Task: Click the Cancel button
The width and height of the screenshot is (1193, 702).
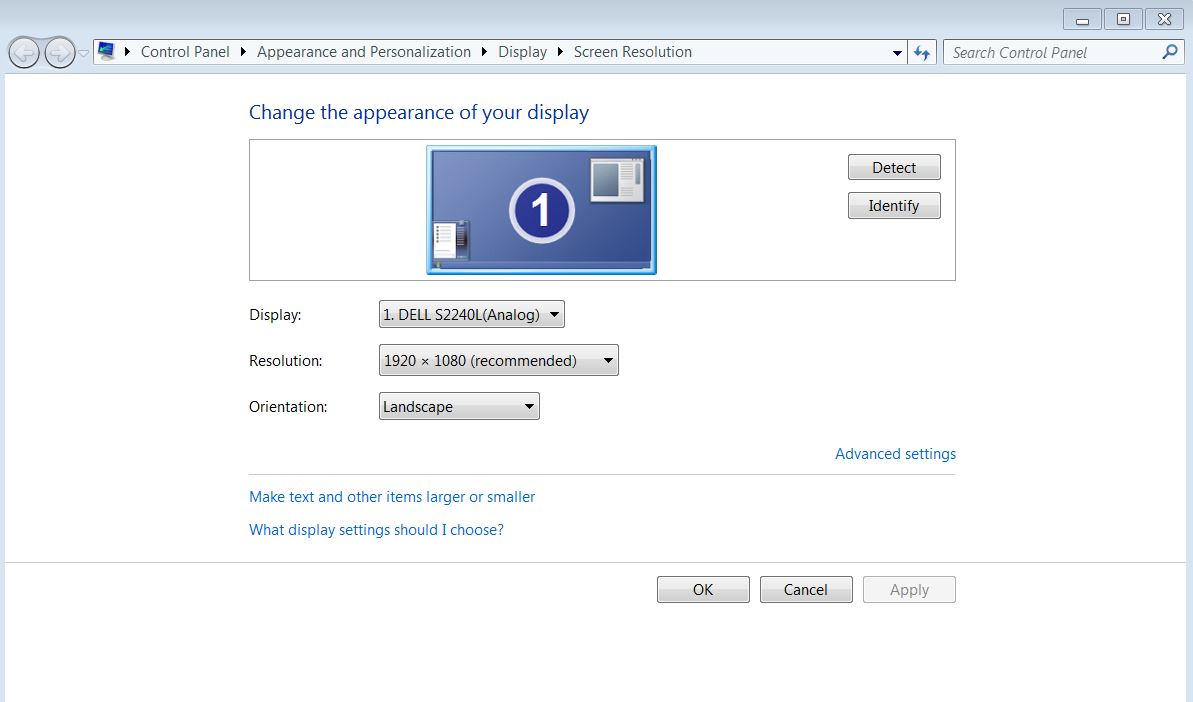Action: pos(806,589)
